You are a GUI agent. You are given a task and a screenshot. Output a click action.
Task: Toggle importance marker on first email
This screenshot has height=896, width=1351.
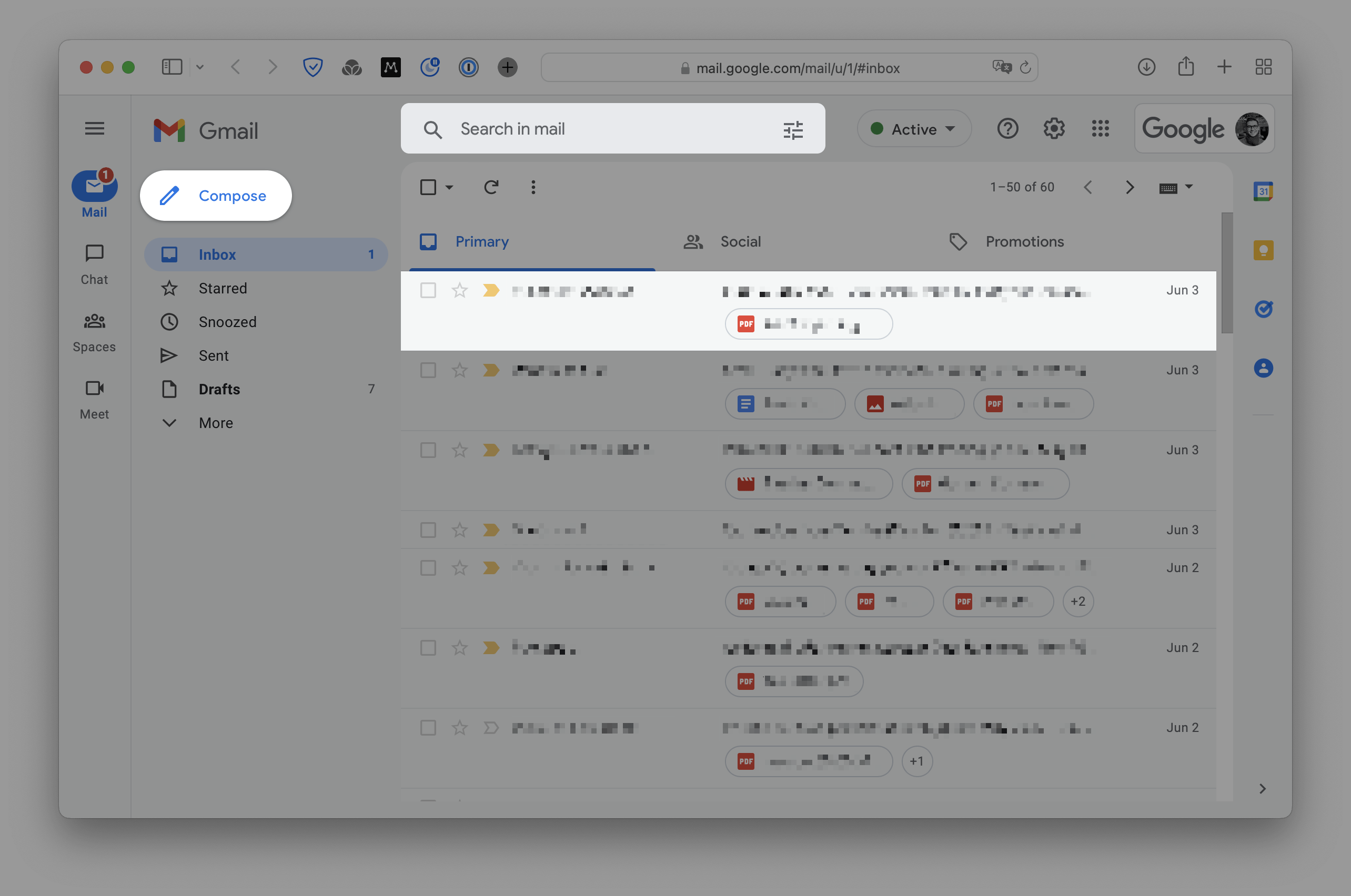(490, 290)
